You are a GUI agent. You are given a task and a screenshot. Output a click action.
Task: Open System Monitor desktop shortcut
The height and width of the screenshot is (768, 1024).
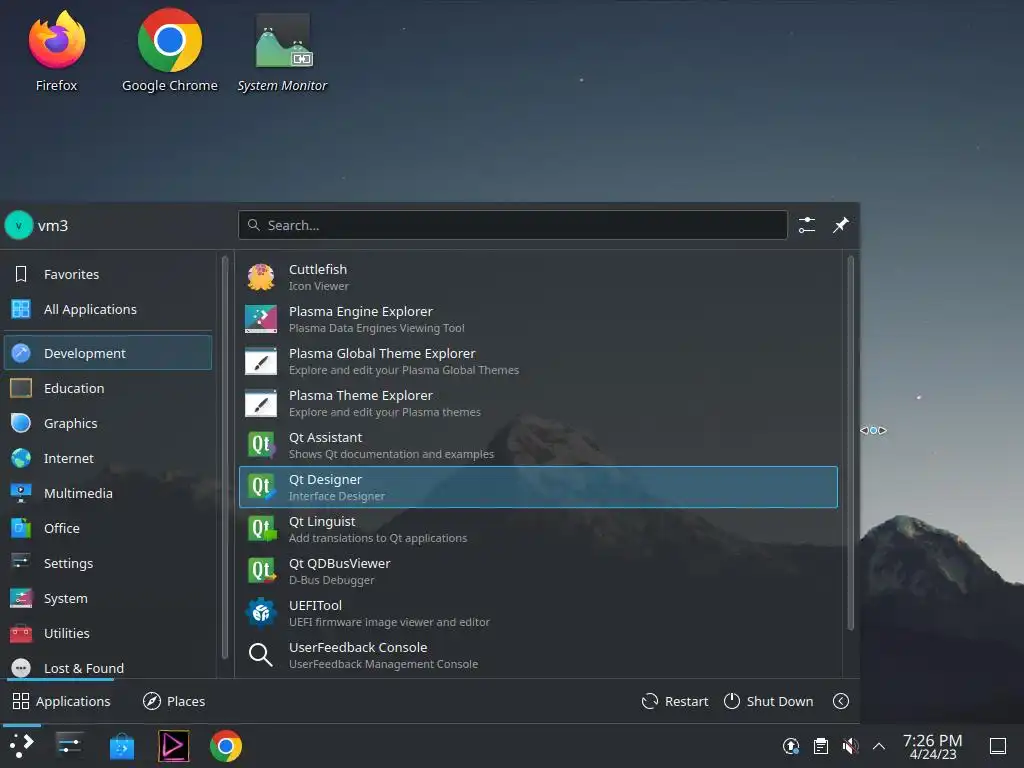pyautogui.click(x=283, y=51)
